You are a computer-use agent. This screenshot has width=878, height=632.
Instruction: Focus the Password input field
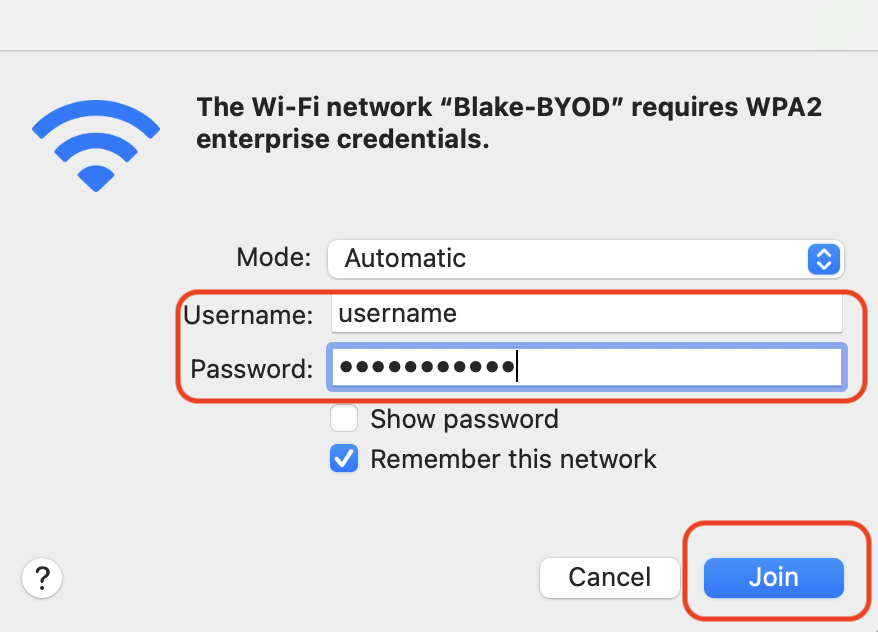587,367
